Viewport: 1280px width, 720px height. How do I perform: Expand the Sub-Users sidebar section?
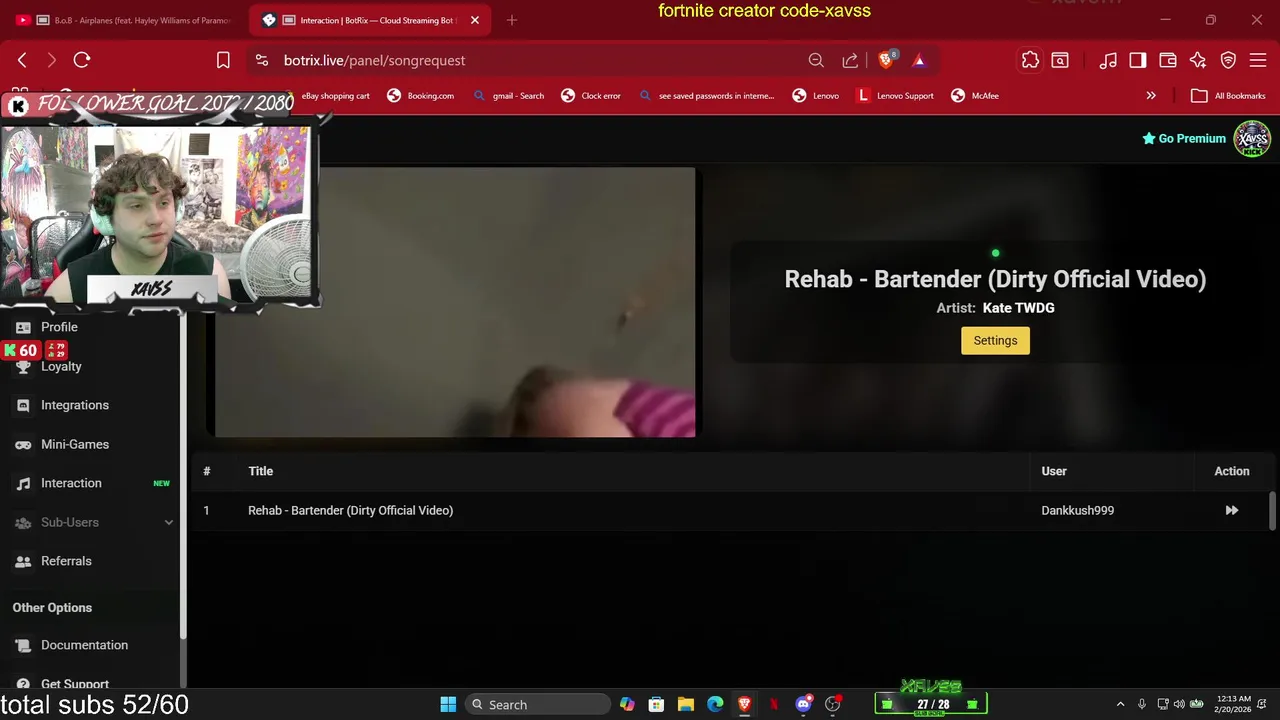[x=92, y=522]
